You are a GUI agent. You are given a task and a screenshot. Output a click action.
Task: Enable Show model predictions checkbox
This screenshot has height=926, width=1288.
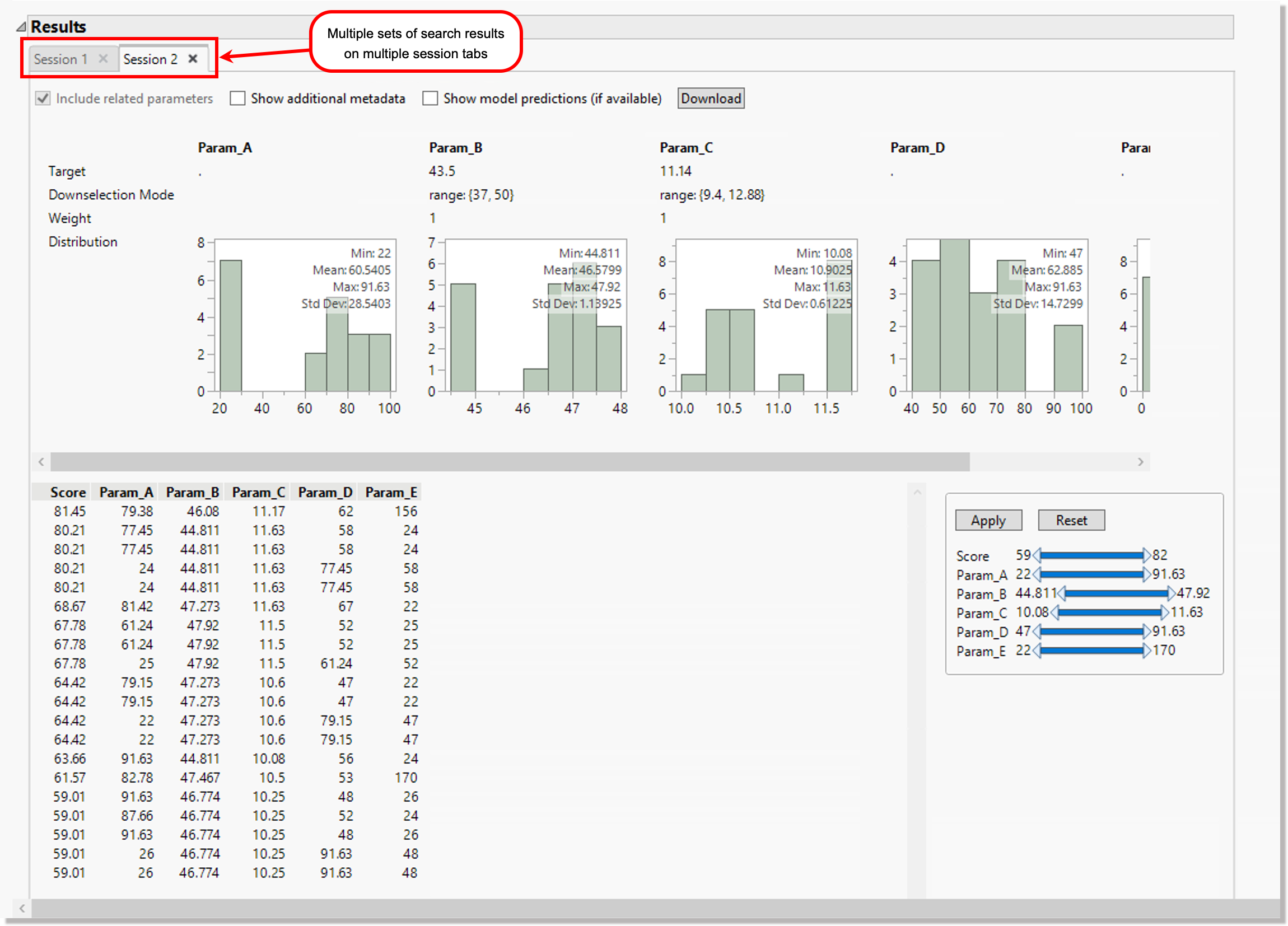click(x=430, y=98)
